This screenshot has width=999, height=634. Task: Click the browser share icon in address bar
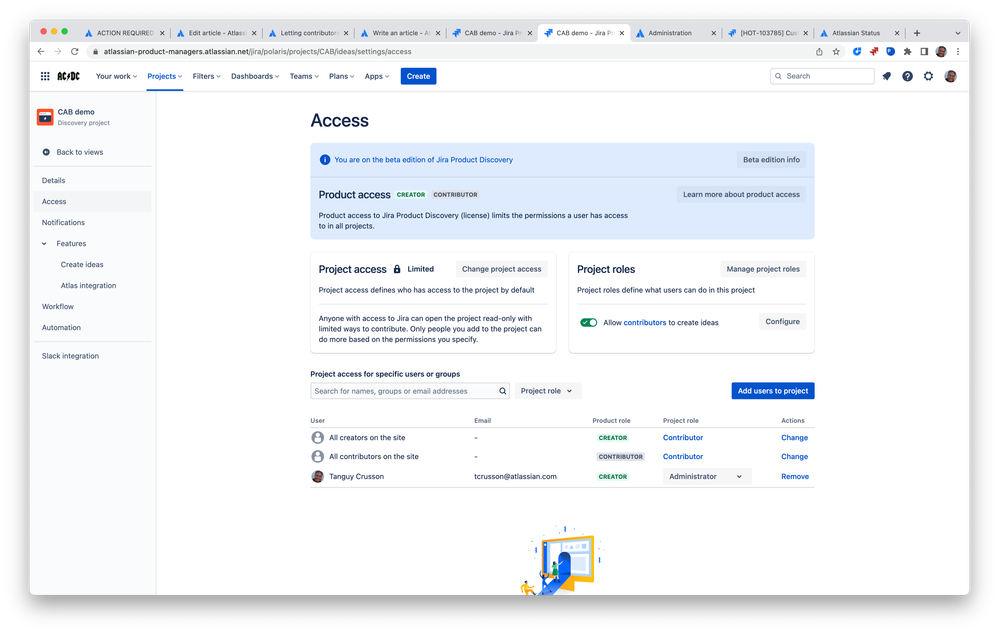coord(819,52)
